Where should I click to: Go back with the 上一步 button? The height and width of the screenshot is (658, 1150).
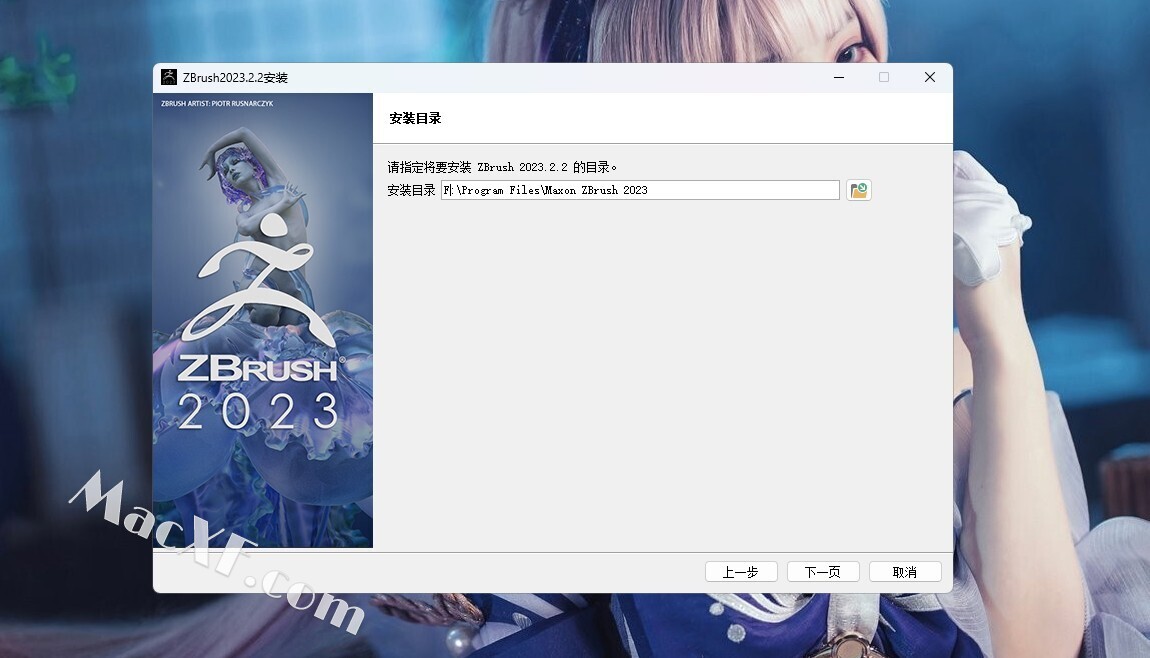pyautogui.click(x=741, y=571)
